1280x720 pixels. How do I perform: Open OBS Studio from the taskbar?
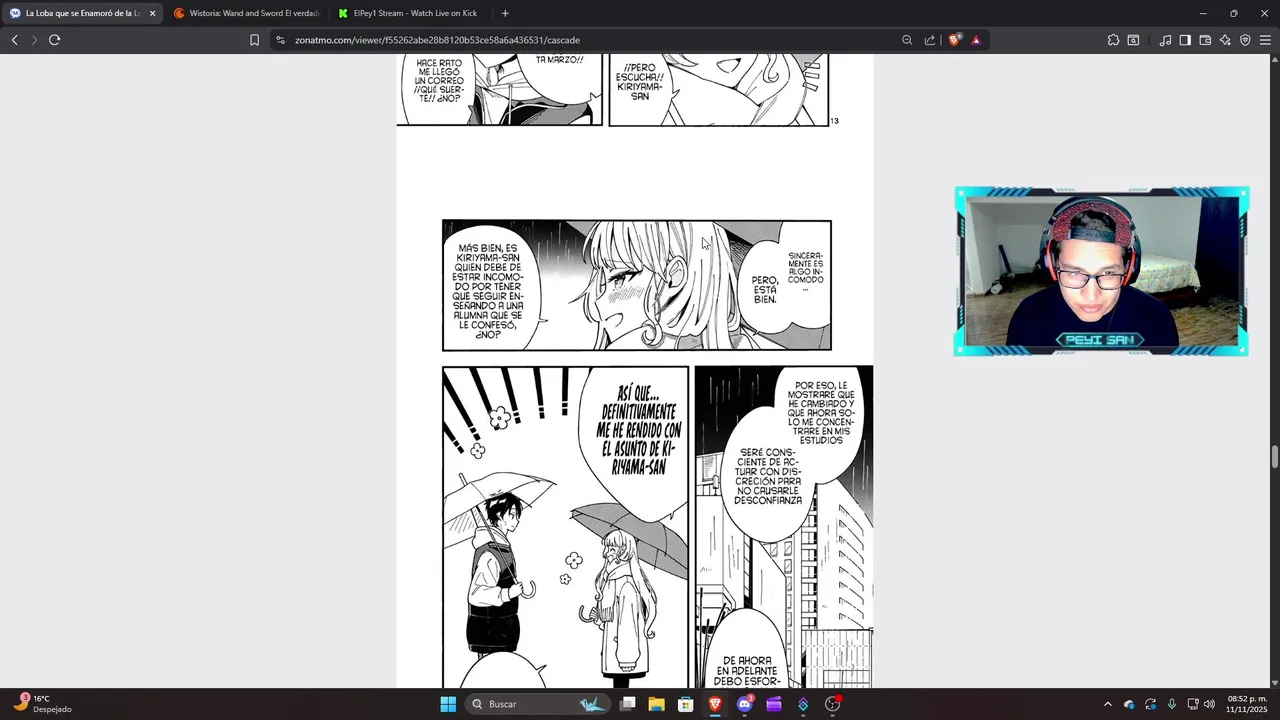pyautogui.click(x=832, y=704)
